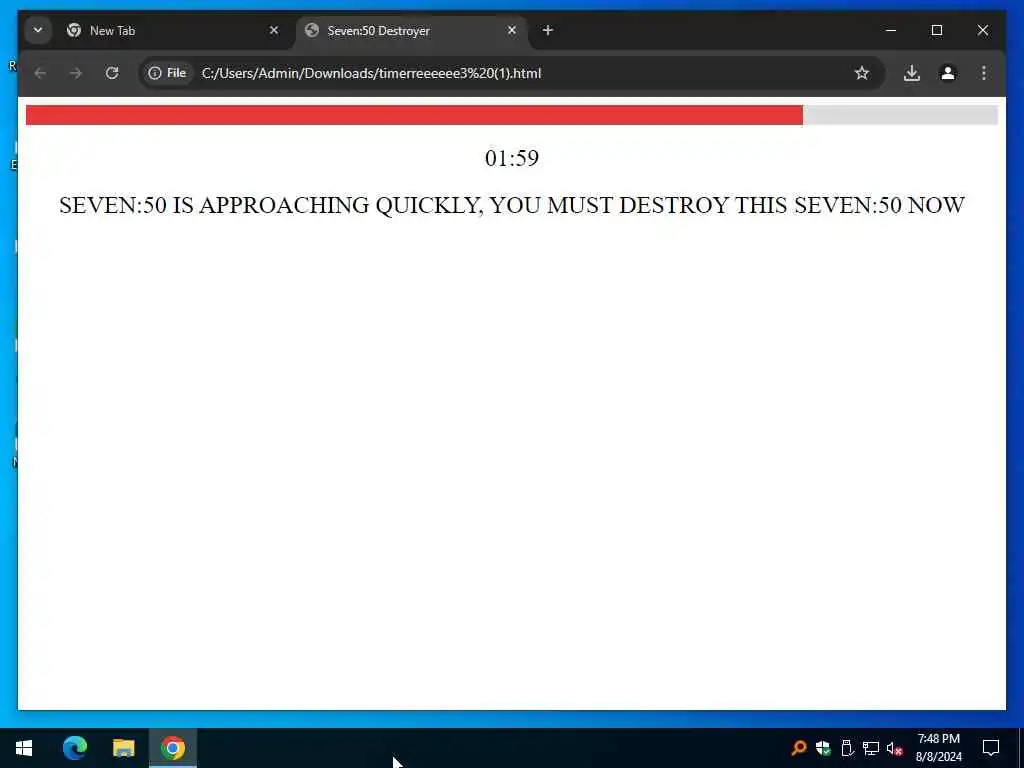This screenshot has height=768, width=1024.
Task: Bookmark this page with the star
Action: [862, 73]
